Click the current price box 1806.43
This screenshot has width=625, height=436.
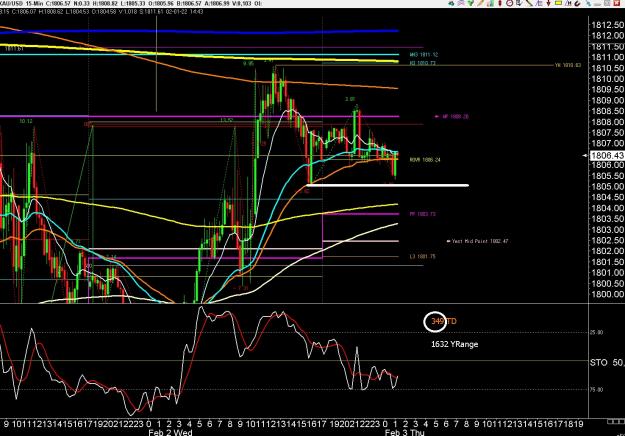click(x=607, y=155)
